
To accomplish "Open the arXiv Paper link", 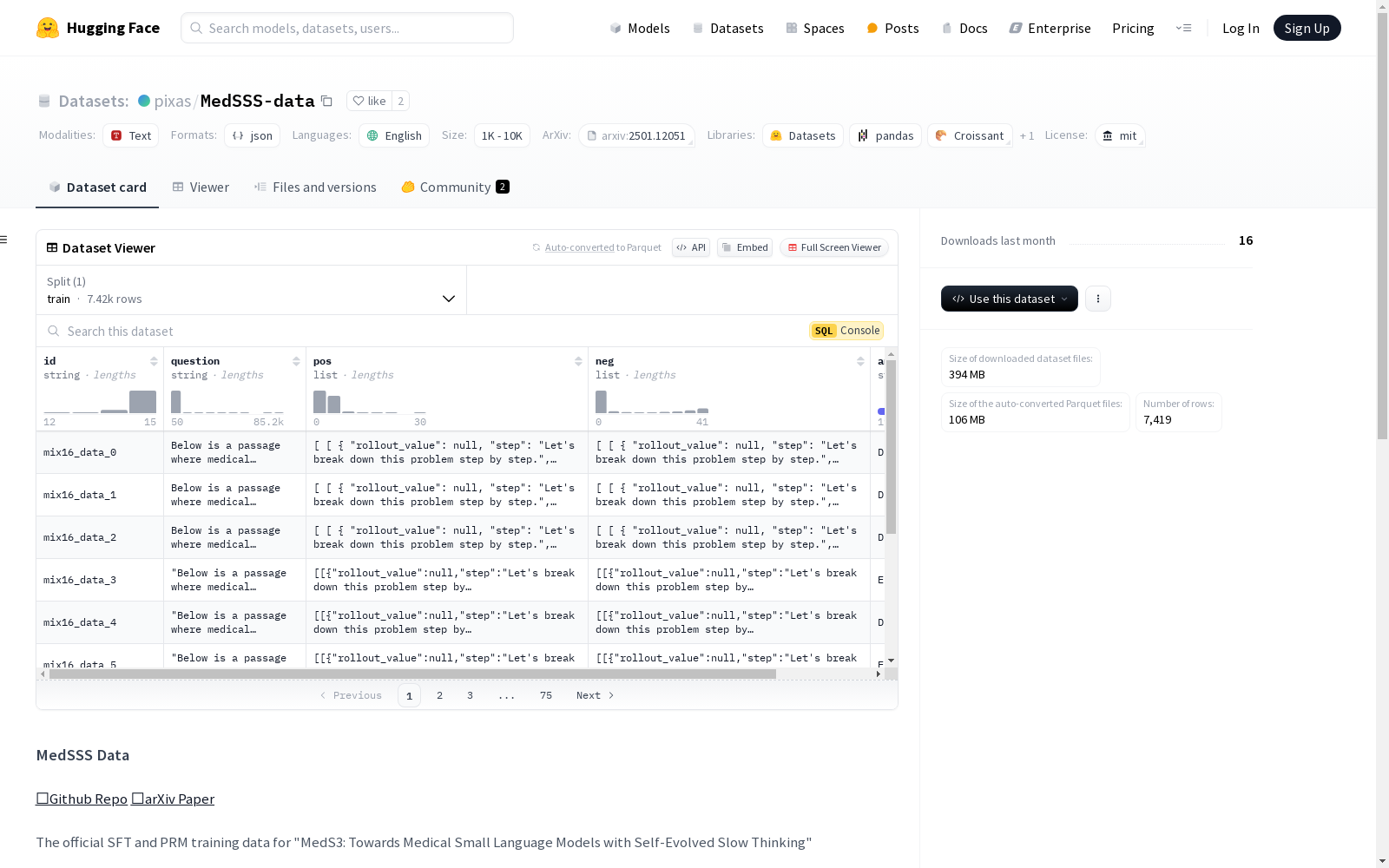I will click(173, 799).
